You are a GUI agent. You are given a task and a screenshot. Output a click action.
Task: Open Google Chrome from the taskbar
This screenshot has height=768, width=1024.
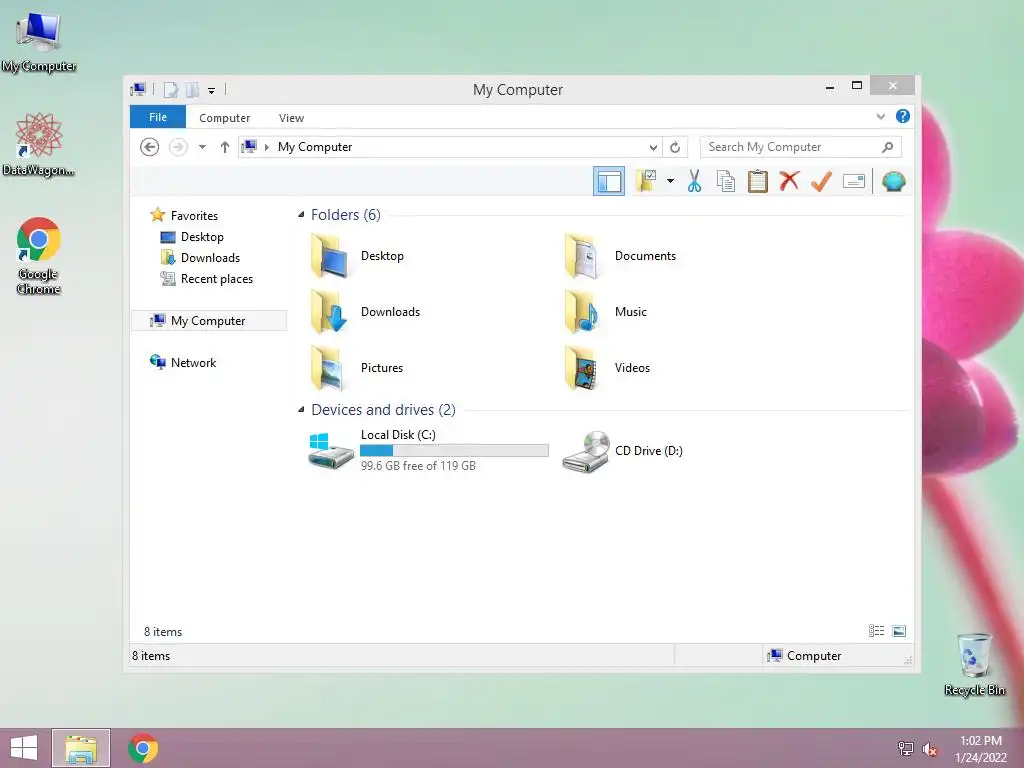coord(143,748)
